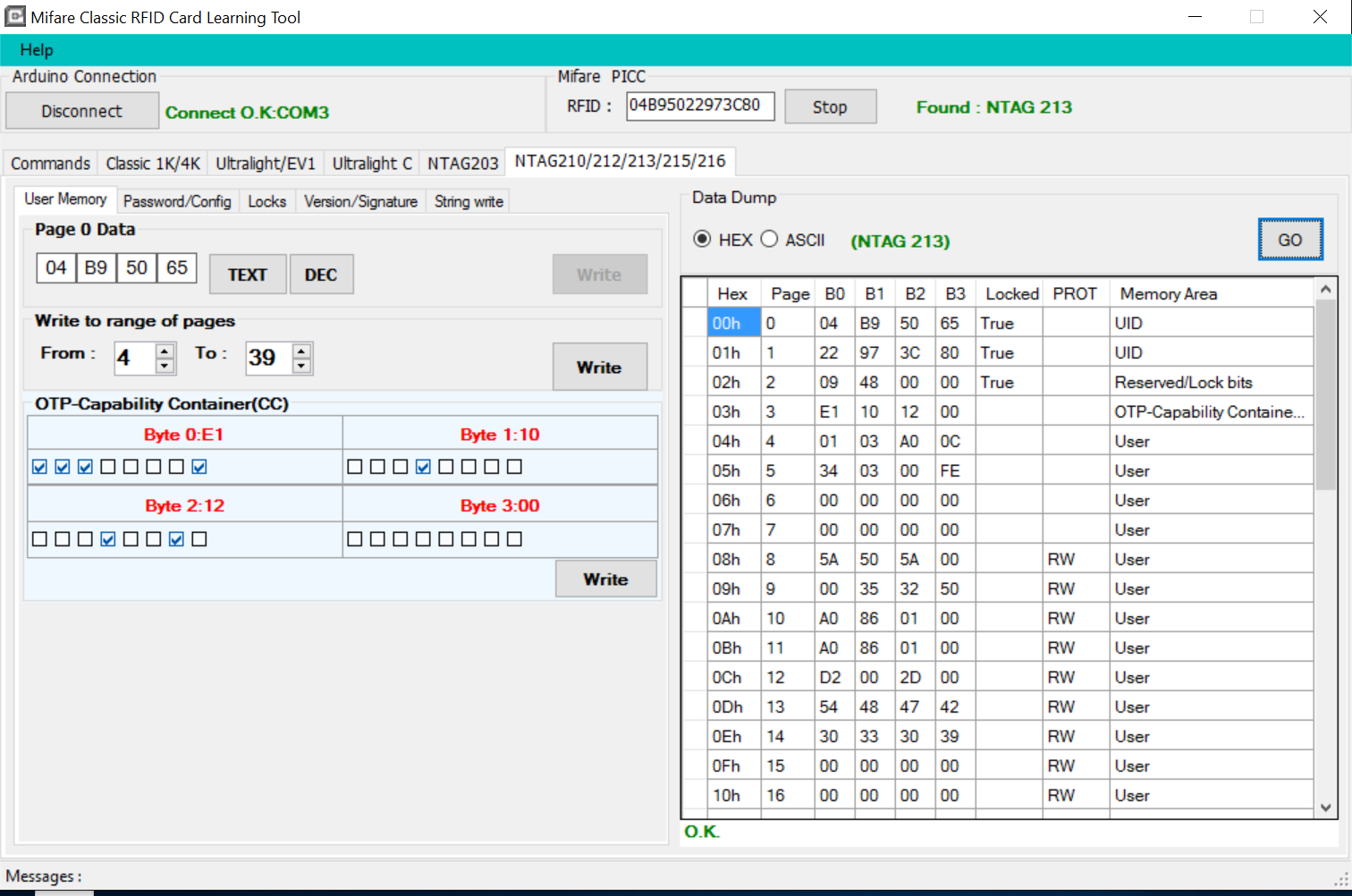Click the To page number field
Viewport: 1352px width, 896px height.
pos(269,358)
